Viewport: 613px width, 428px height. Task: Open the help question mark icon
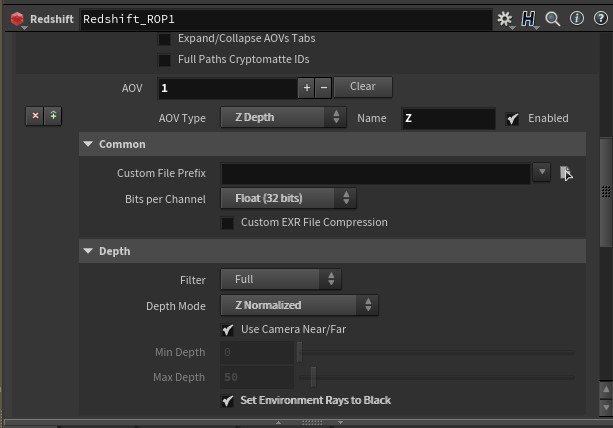point(598,18)
